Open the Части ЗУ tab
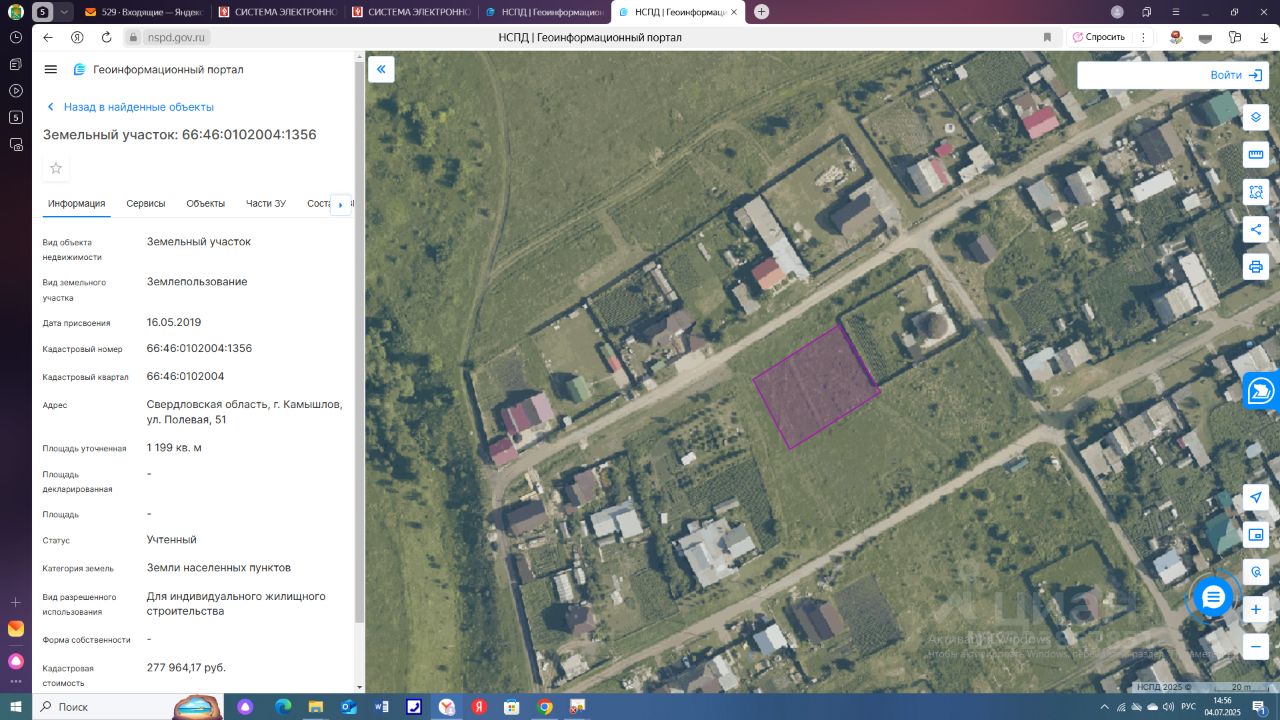1280x720 pixels. click(266, 203)
